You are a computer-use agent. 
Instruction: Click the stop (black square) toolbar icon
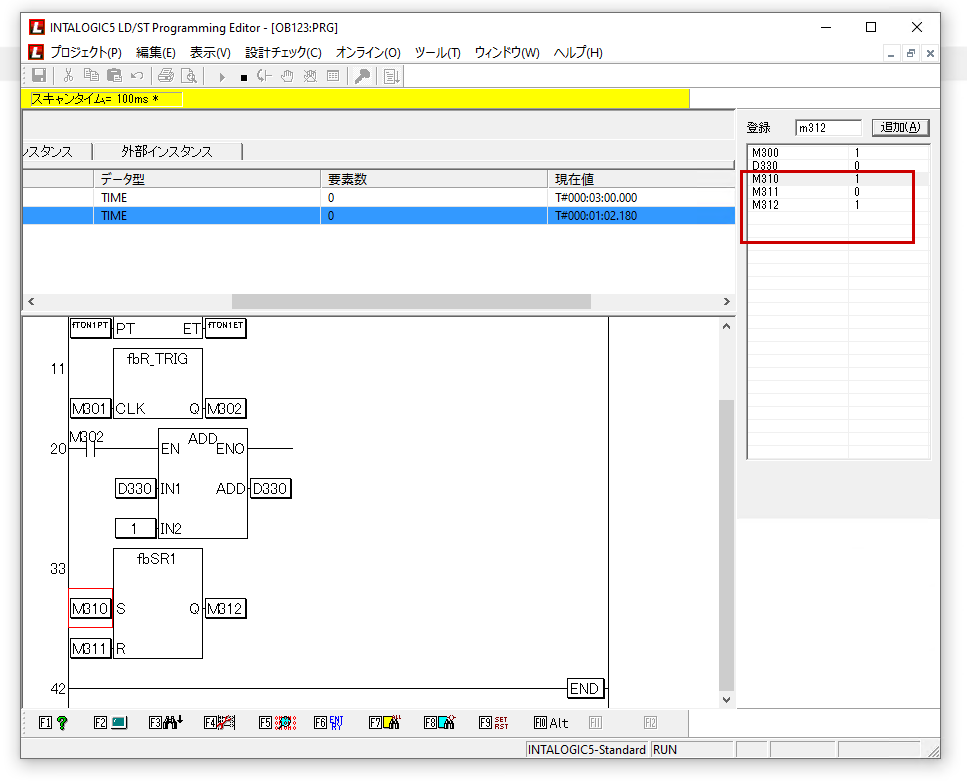[x=243, y=76]
